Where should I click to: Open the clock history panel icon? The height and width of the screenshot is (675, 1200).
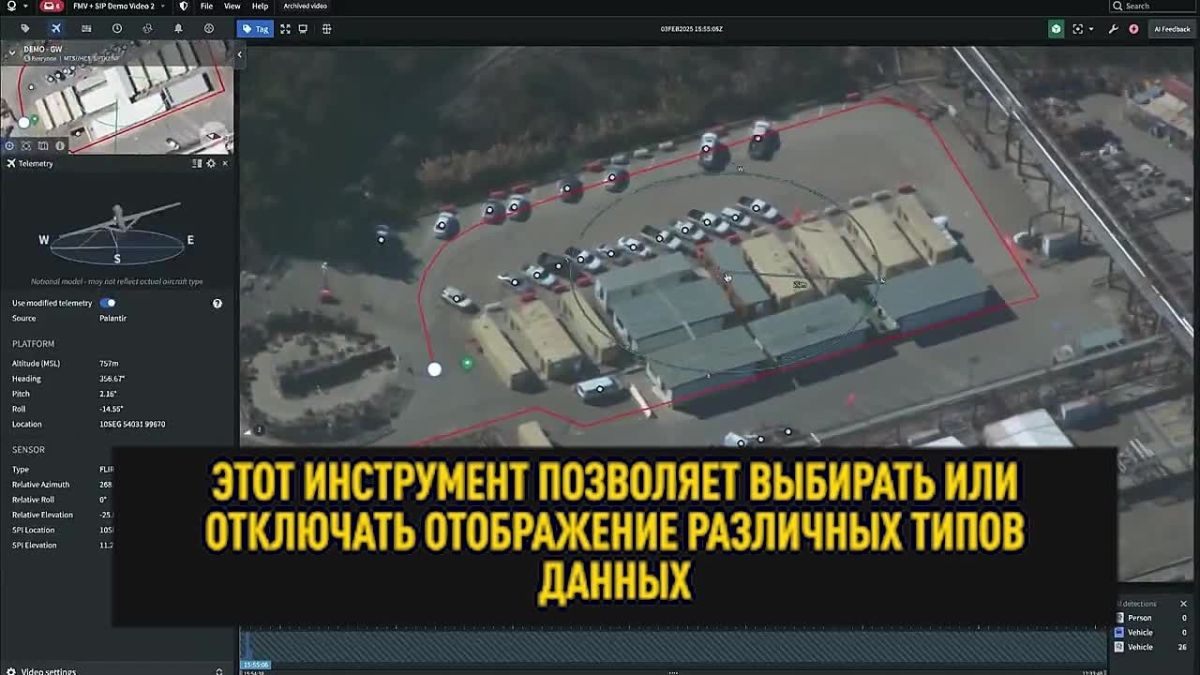(117, 29)
